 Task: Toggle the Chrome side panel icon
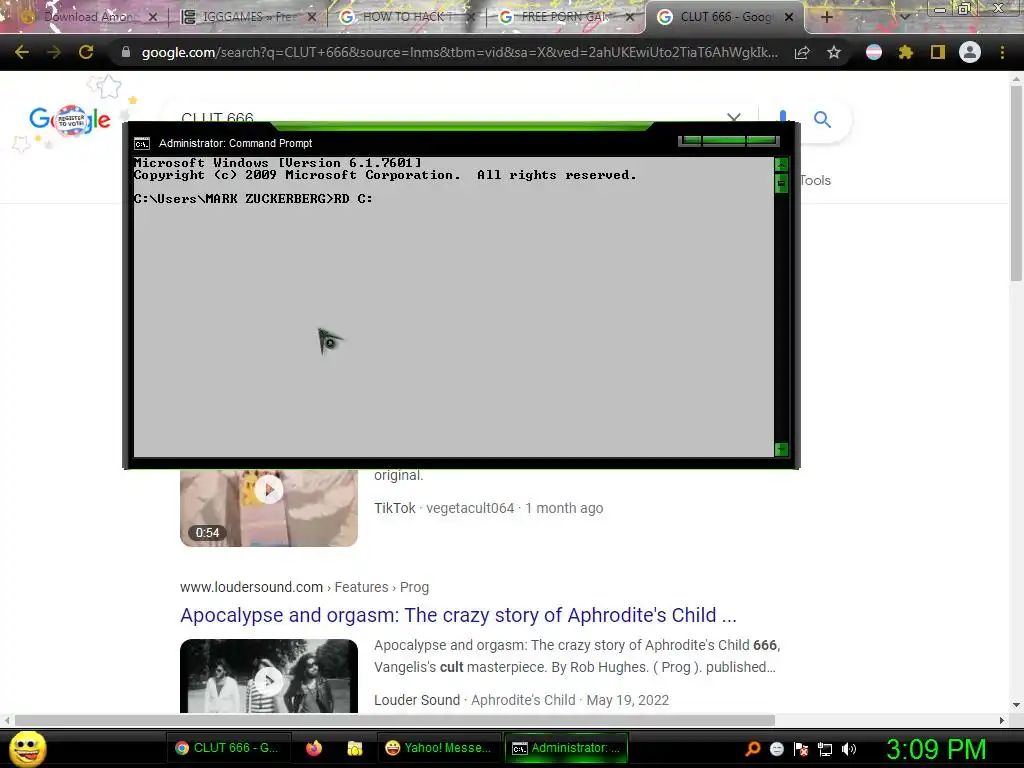point(938,52)
